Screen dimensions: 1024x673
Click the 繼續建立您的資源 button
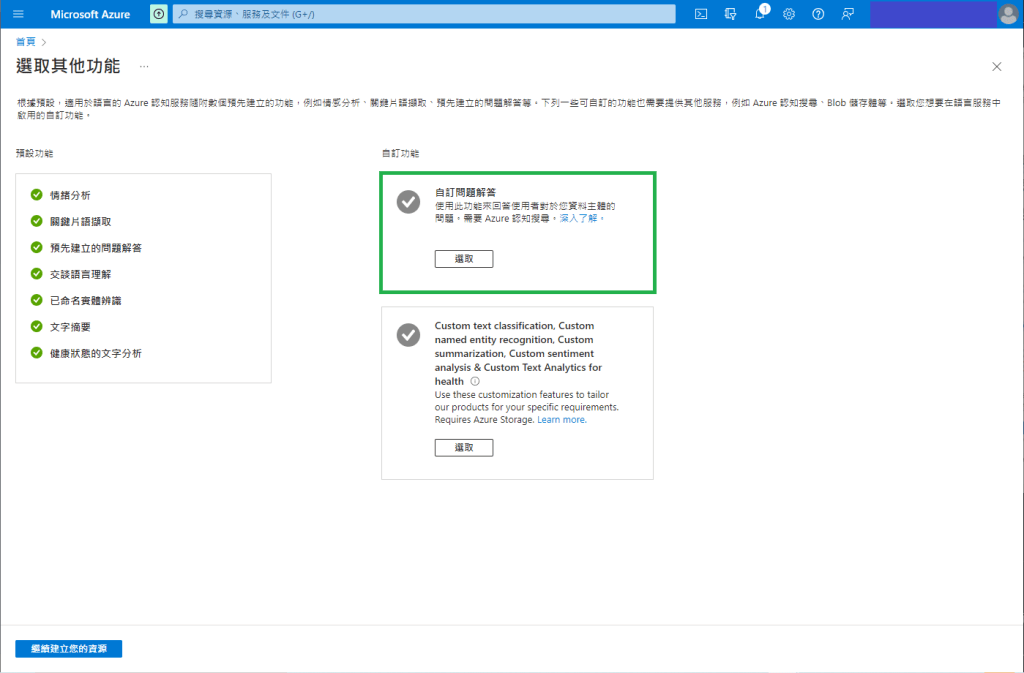click(x=69, y=649)
